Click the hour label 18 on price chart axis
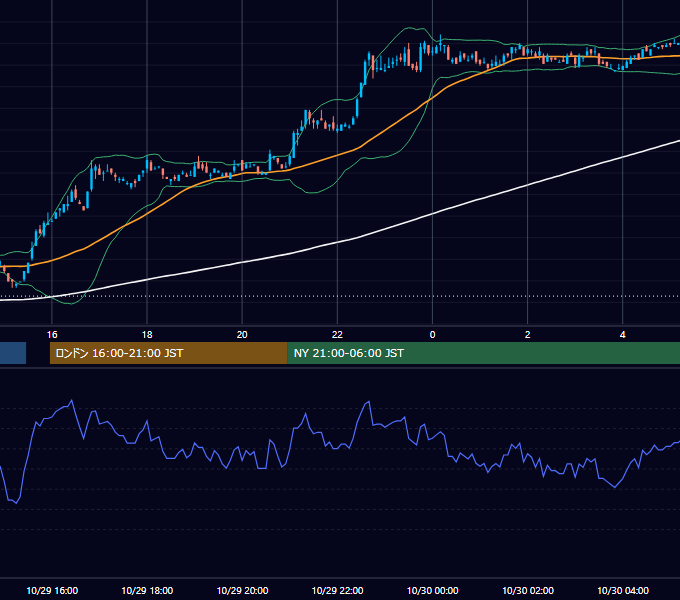 point(147,335)
